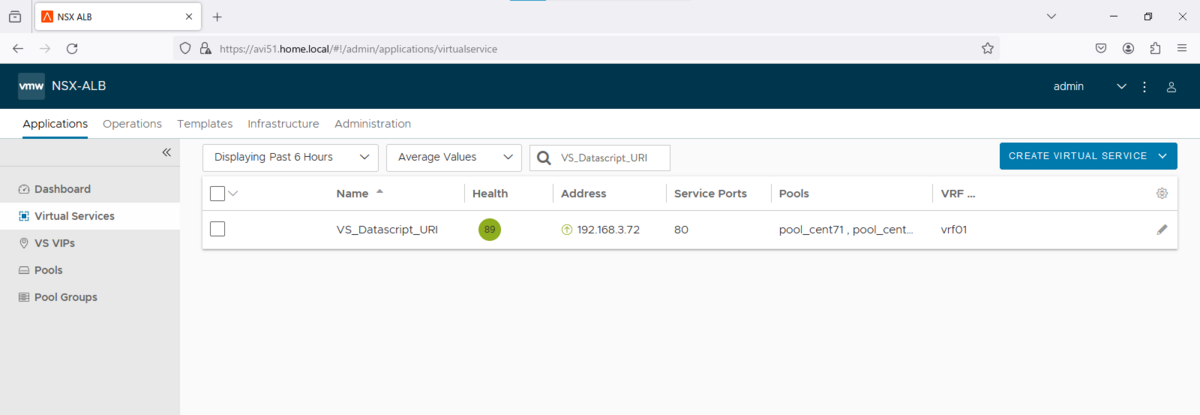Image resolution: width=1200 pixels, height=415 pixels.
Task: Reload the page
Action: tap(72, 48)
